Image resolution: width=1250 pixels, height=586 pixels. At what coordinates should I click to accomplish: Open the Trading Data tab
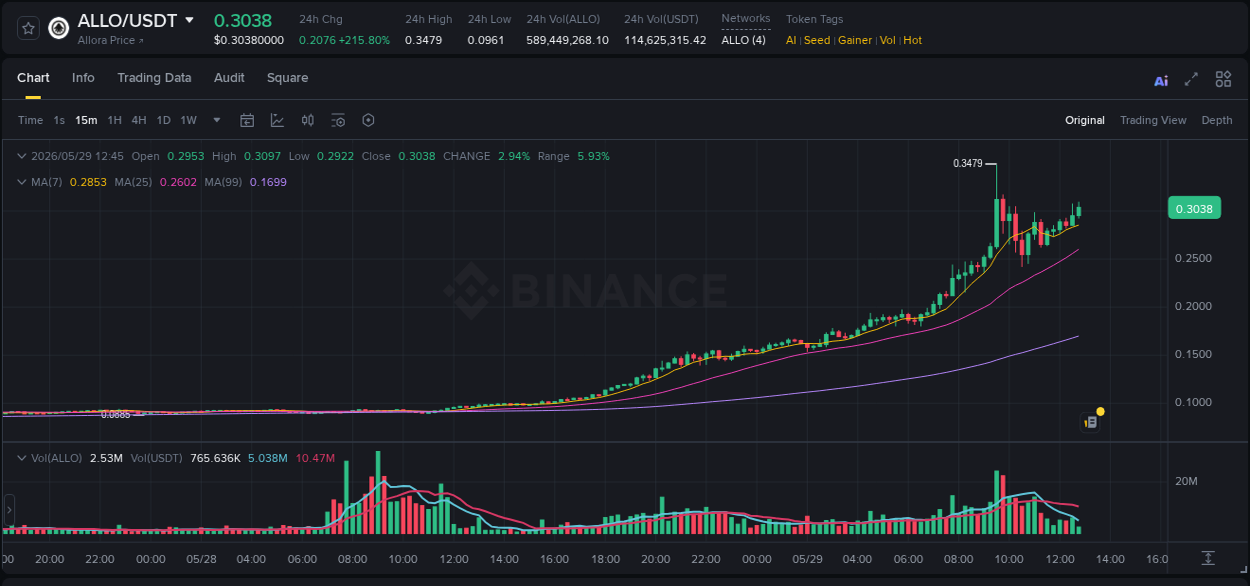154,78
